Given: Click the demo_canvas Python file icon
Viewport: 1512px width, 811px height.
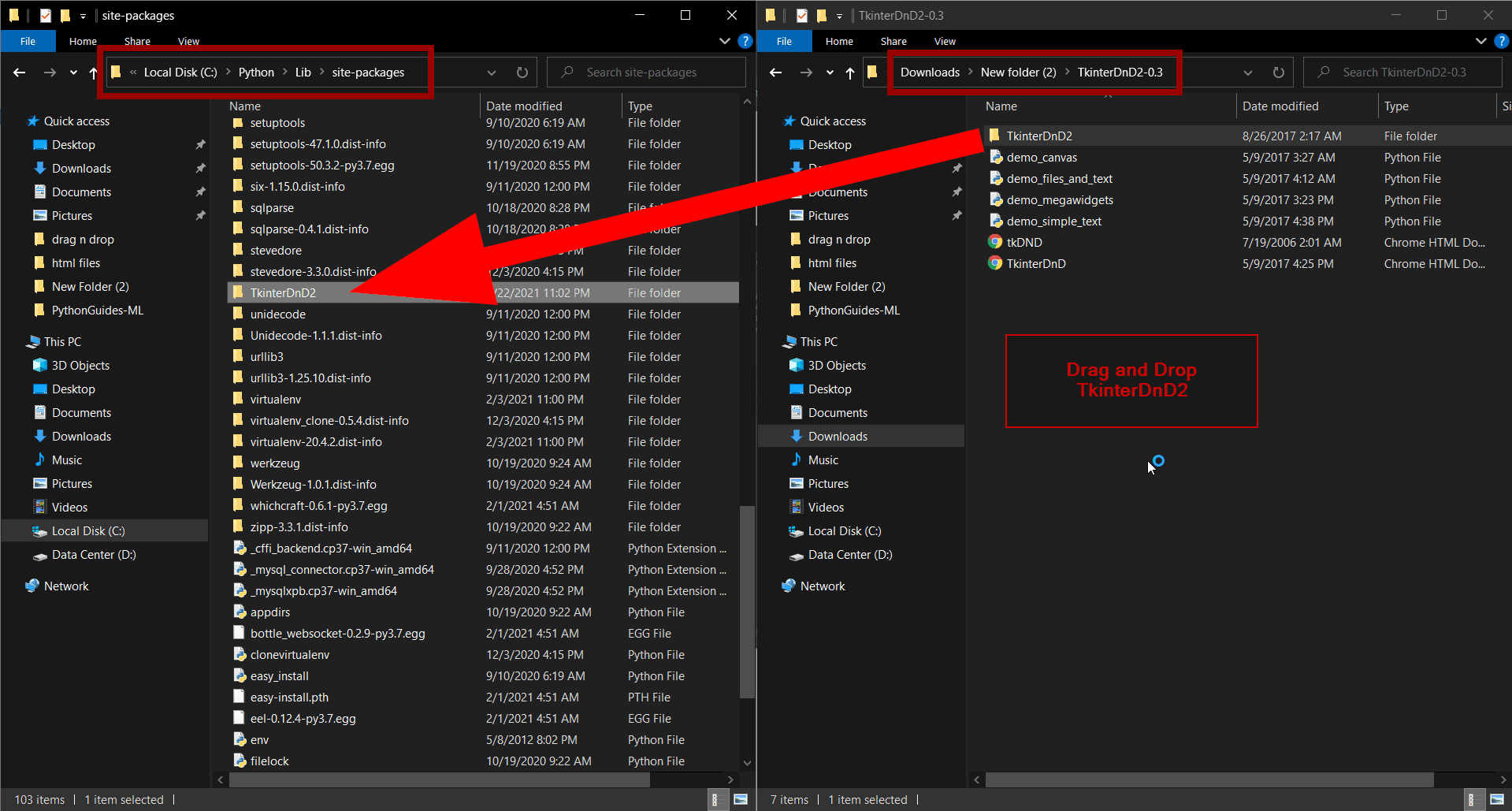Looking at the screenshot, I should 996,158.
